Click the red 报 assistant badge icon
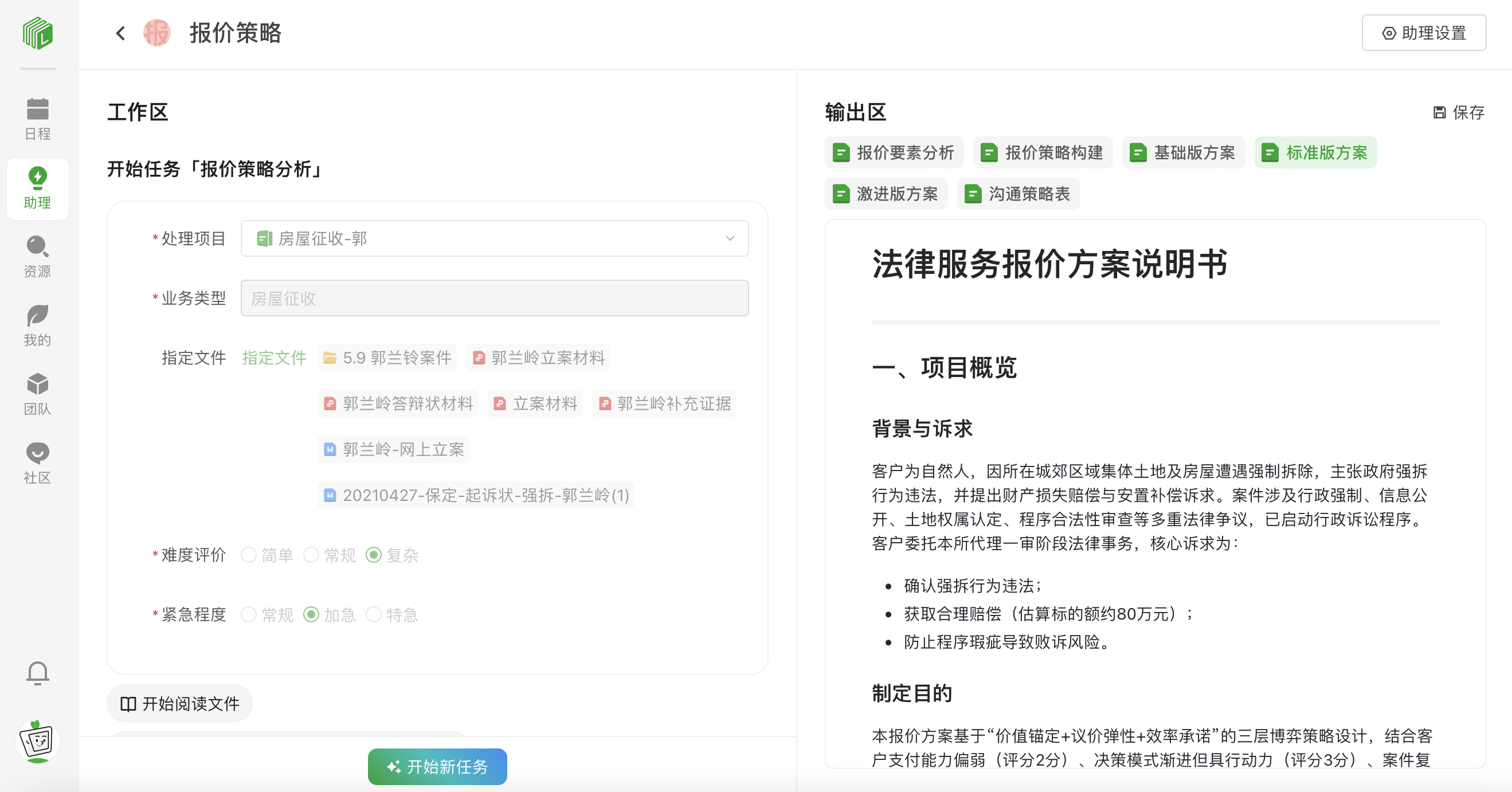This screenshot has width=1512, height=792. pos(156,33)
